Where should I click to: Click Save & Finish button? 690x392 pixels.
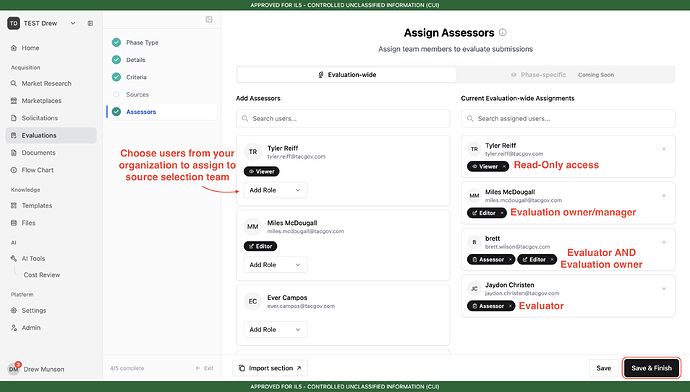point(651,368)
